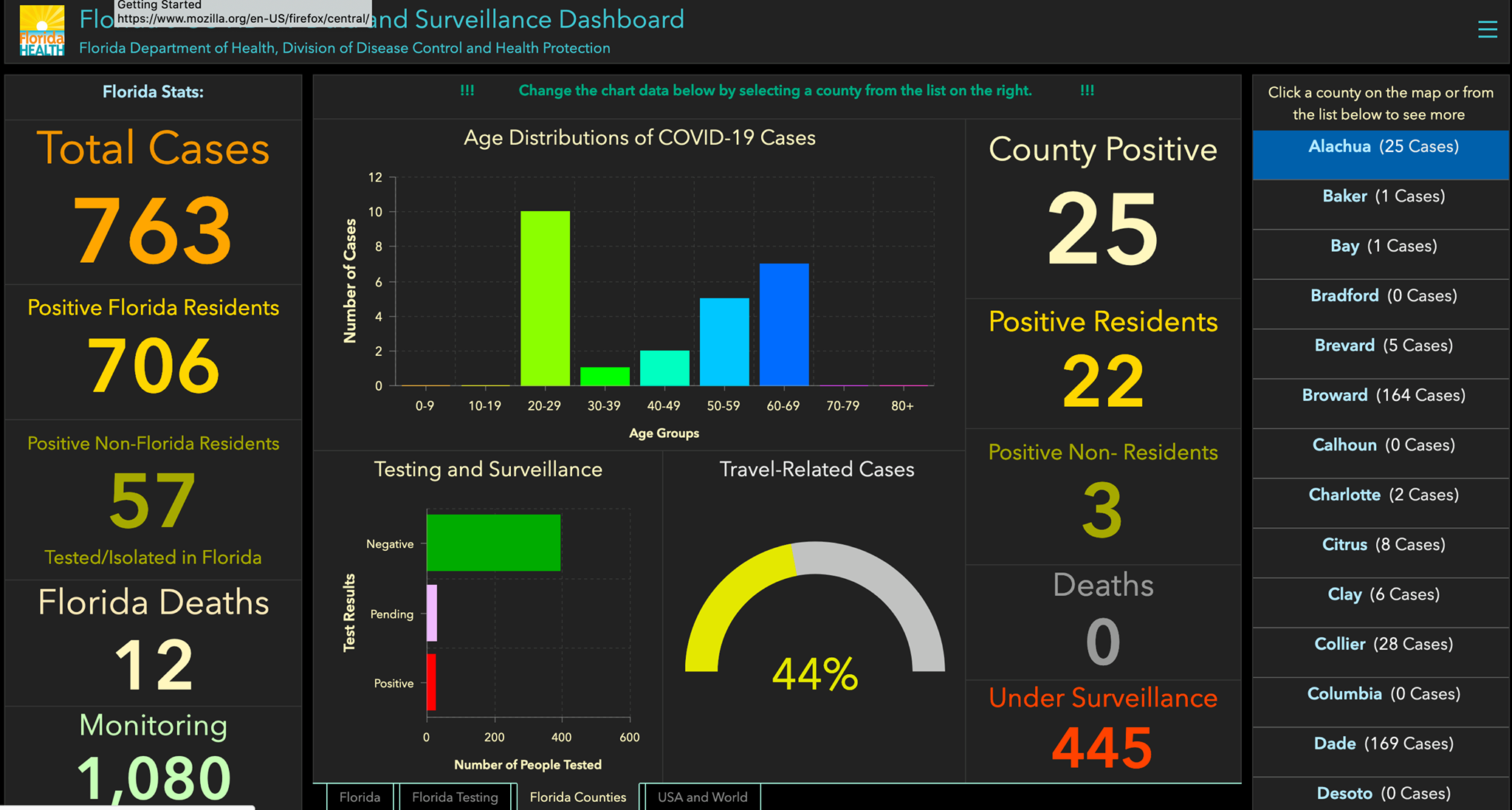The image size is (1512, 810).
Task: Select Broward (164 Cases) entry
Action: pos(1381,404)
